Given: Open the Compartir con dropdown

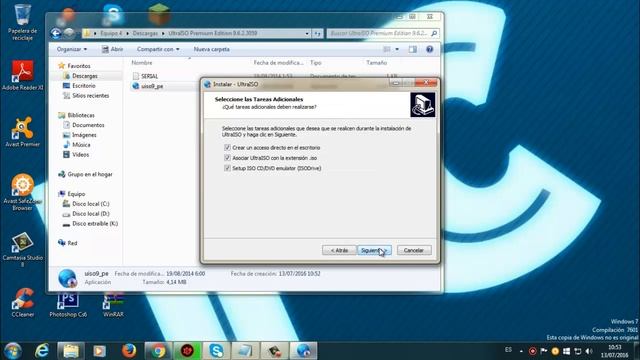Looking at the screenshot, I should pos(158,49).
